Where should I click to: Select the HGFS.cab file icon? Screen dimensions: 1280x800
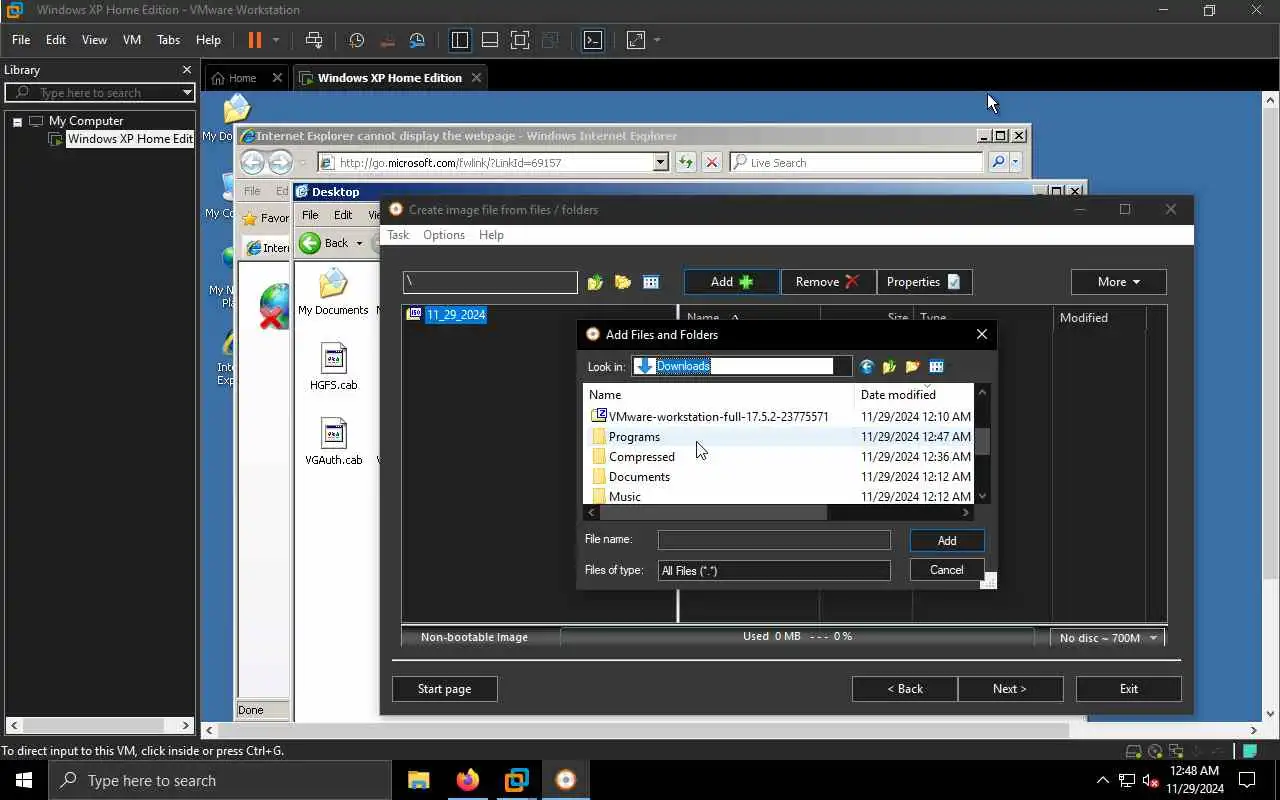tap(333, 366)
